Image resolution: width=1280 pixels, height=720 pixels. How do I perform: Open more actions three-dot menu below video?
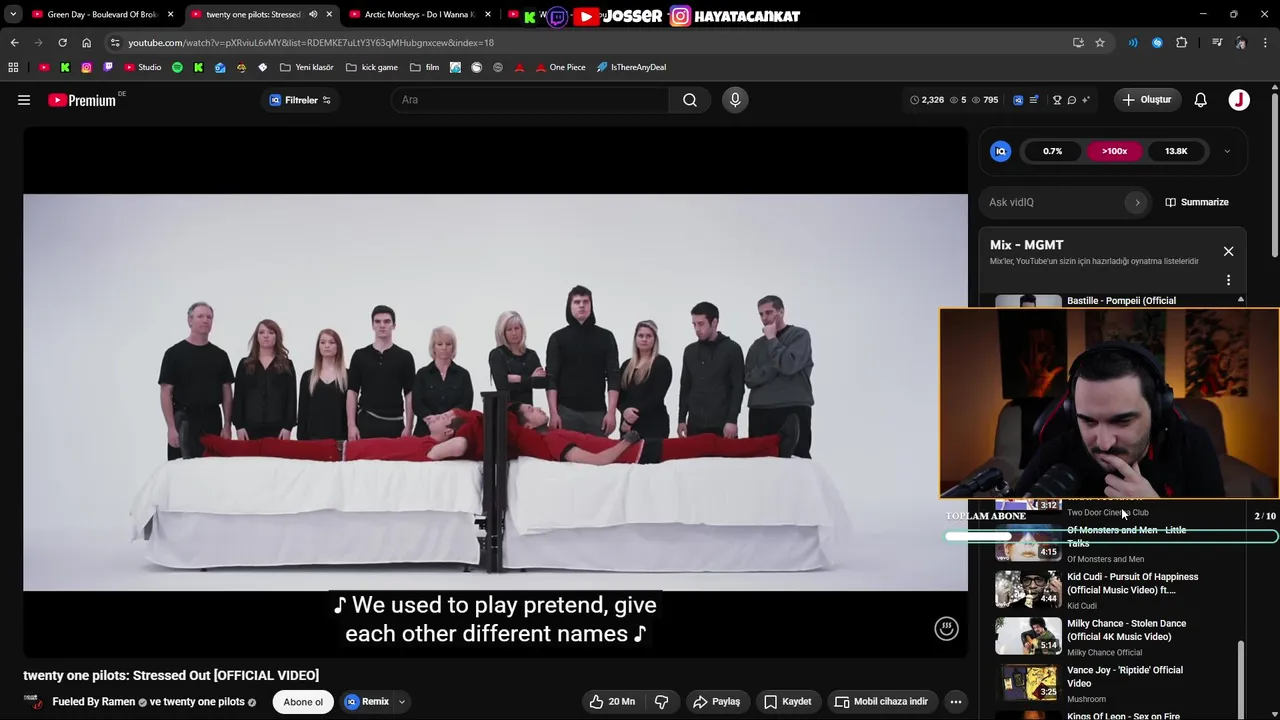[956, 702]
